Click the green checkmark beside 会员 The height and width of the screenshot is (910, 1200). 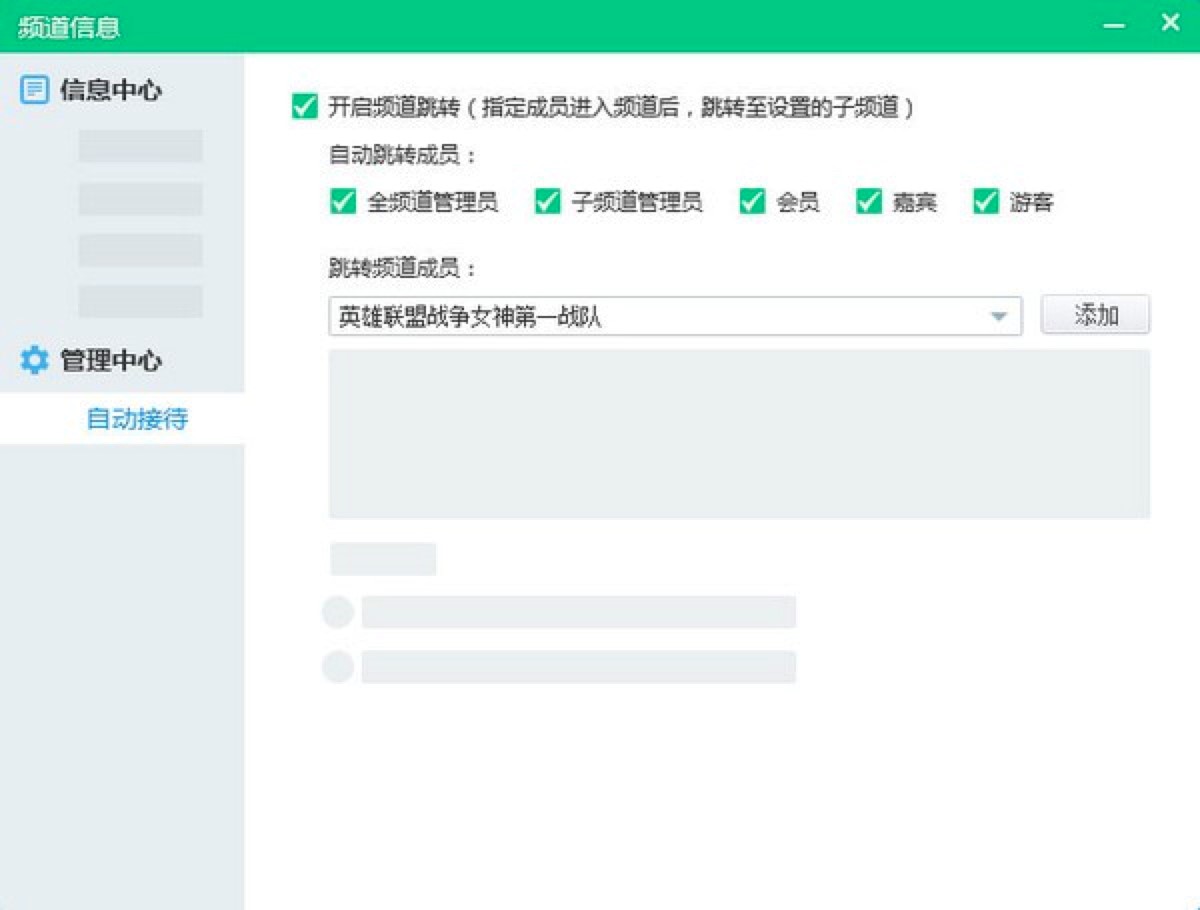[x=753, y=202]
